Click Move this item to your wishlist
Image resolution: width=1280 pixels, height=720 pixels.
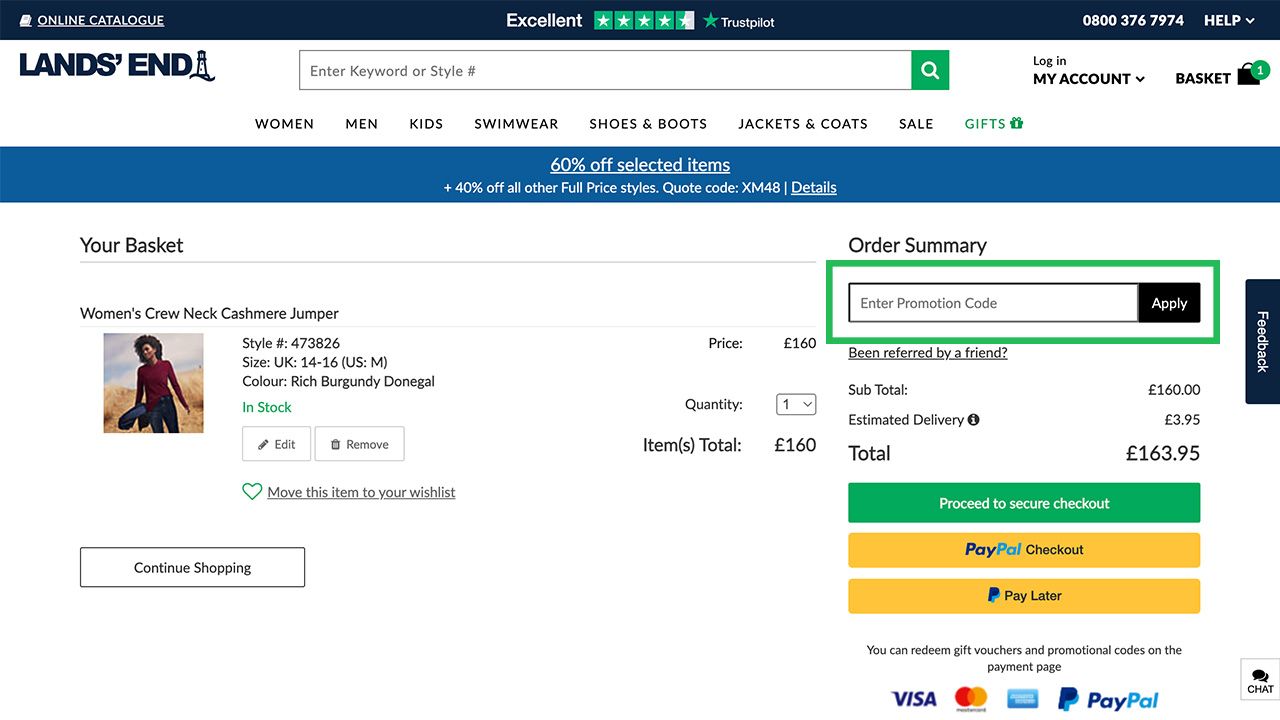361,492
